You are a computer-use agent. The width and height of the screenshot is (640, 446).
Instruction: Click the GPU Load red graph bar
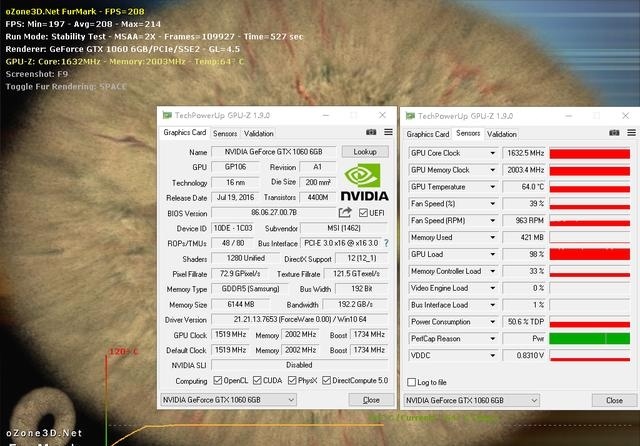(x=589, y=254)
